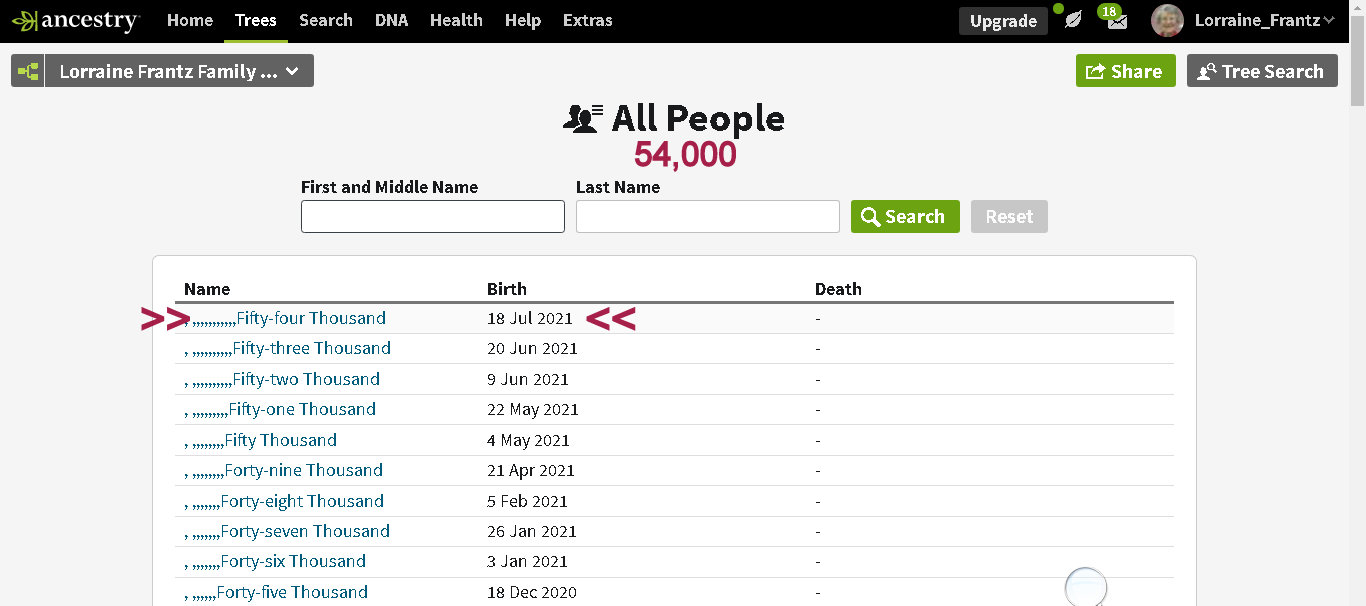Click the round magnifier icon at bottom
The width and height of the screenshot is (1366, 606).
[1085, 587]
